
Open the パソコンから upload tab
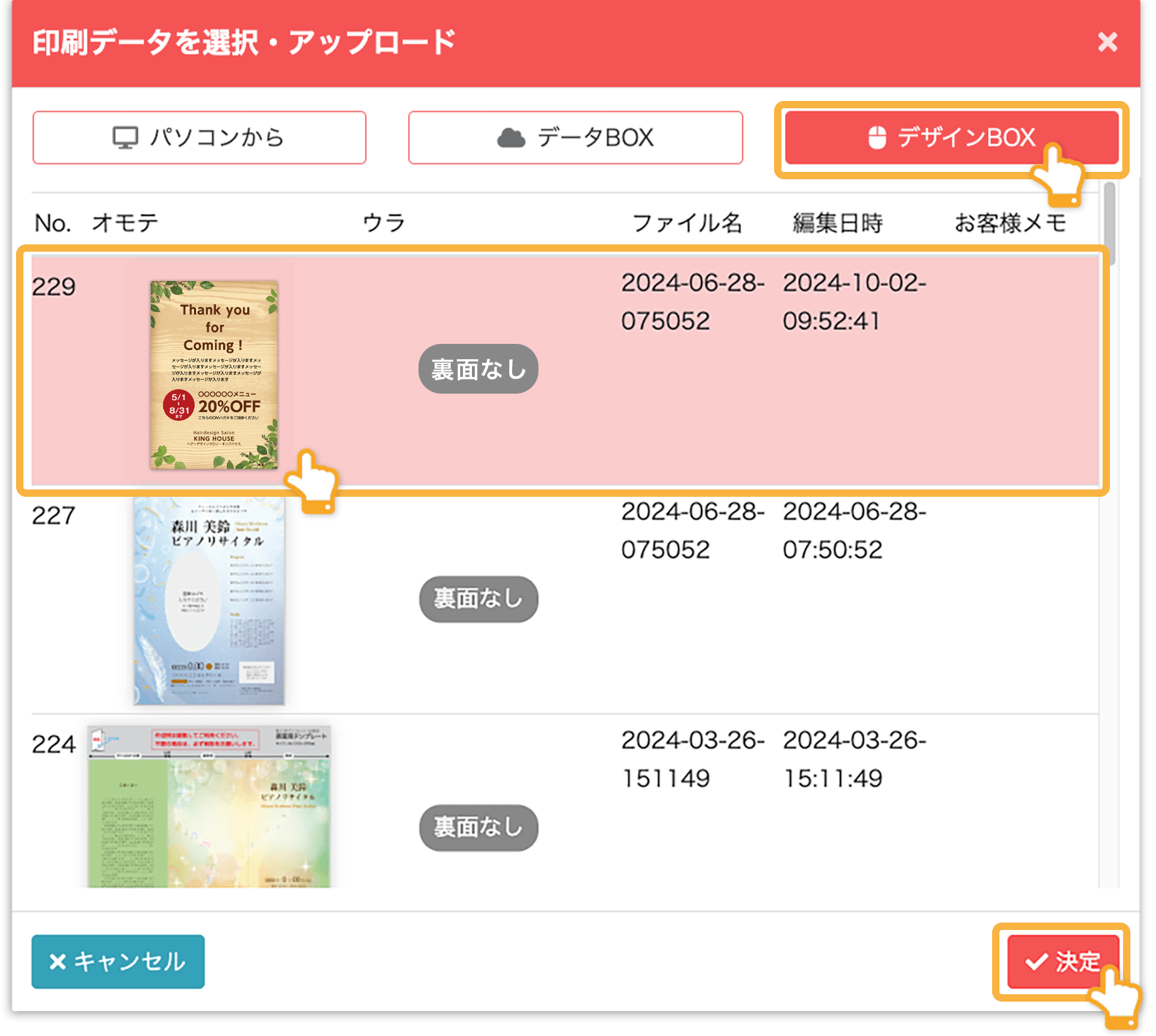click(199, 138)
